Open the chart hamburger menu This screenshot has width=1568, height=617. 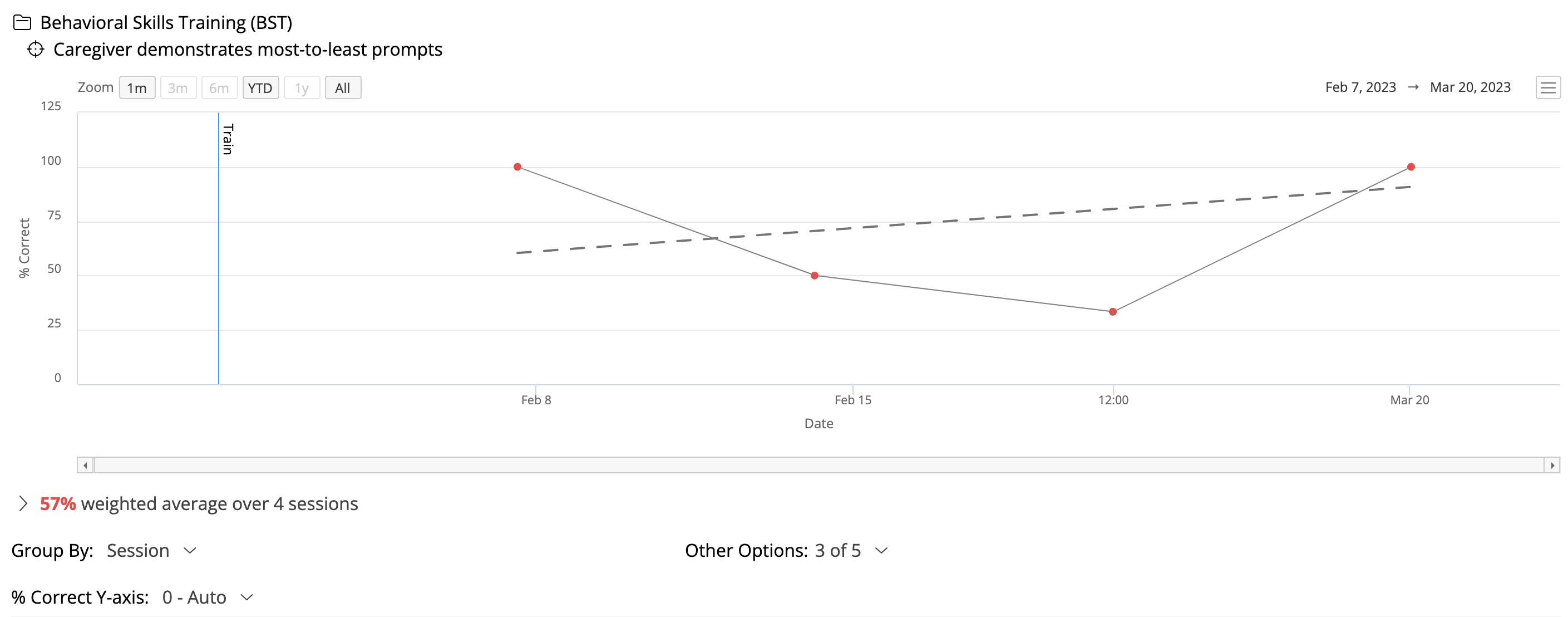pos(1547,87)
